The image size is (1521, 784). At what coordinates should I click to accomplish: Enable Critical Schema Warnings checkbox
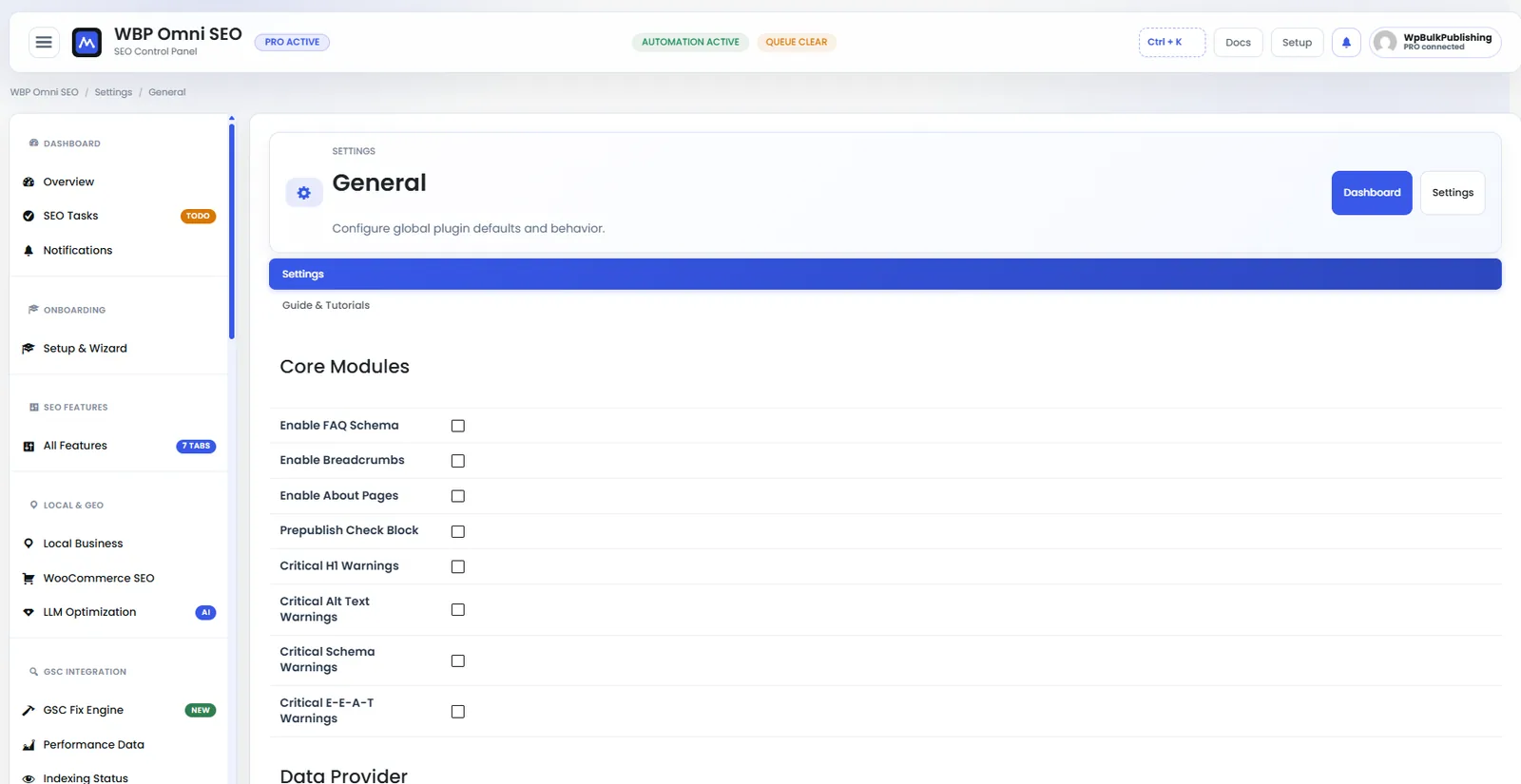click(x=458, y=660)
